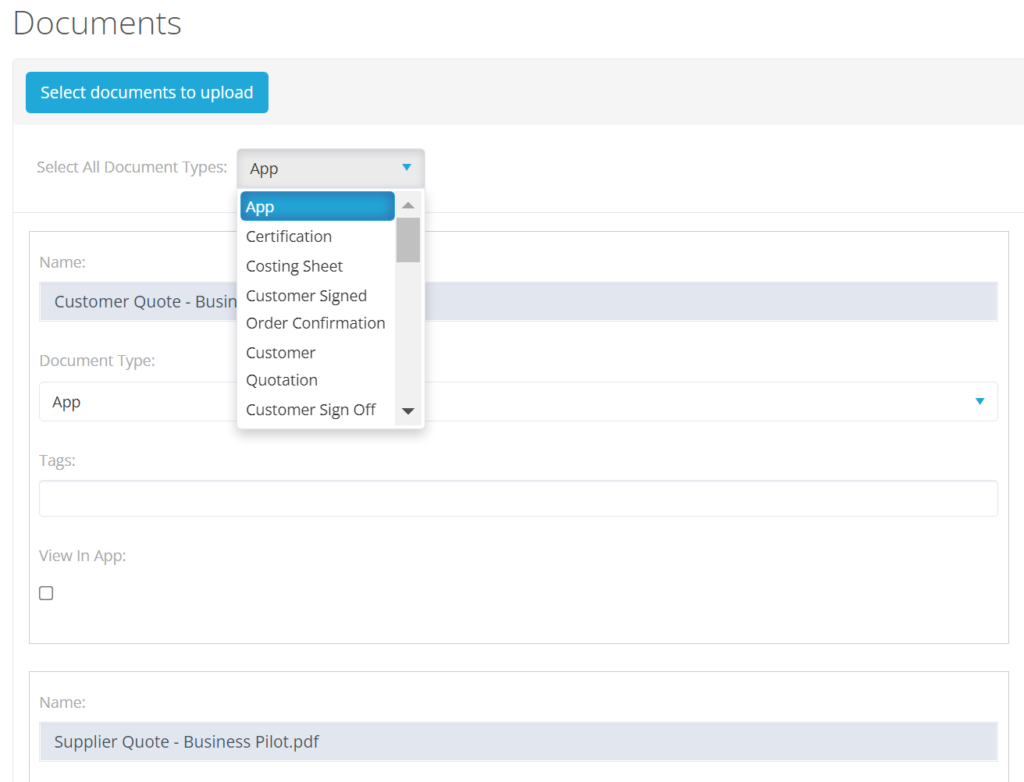This screenshot has width=1024, height=782.
Task: Select Customer Sign Off option
Action: pos(311,410)
